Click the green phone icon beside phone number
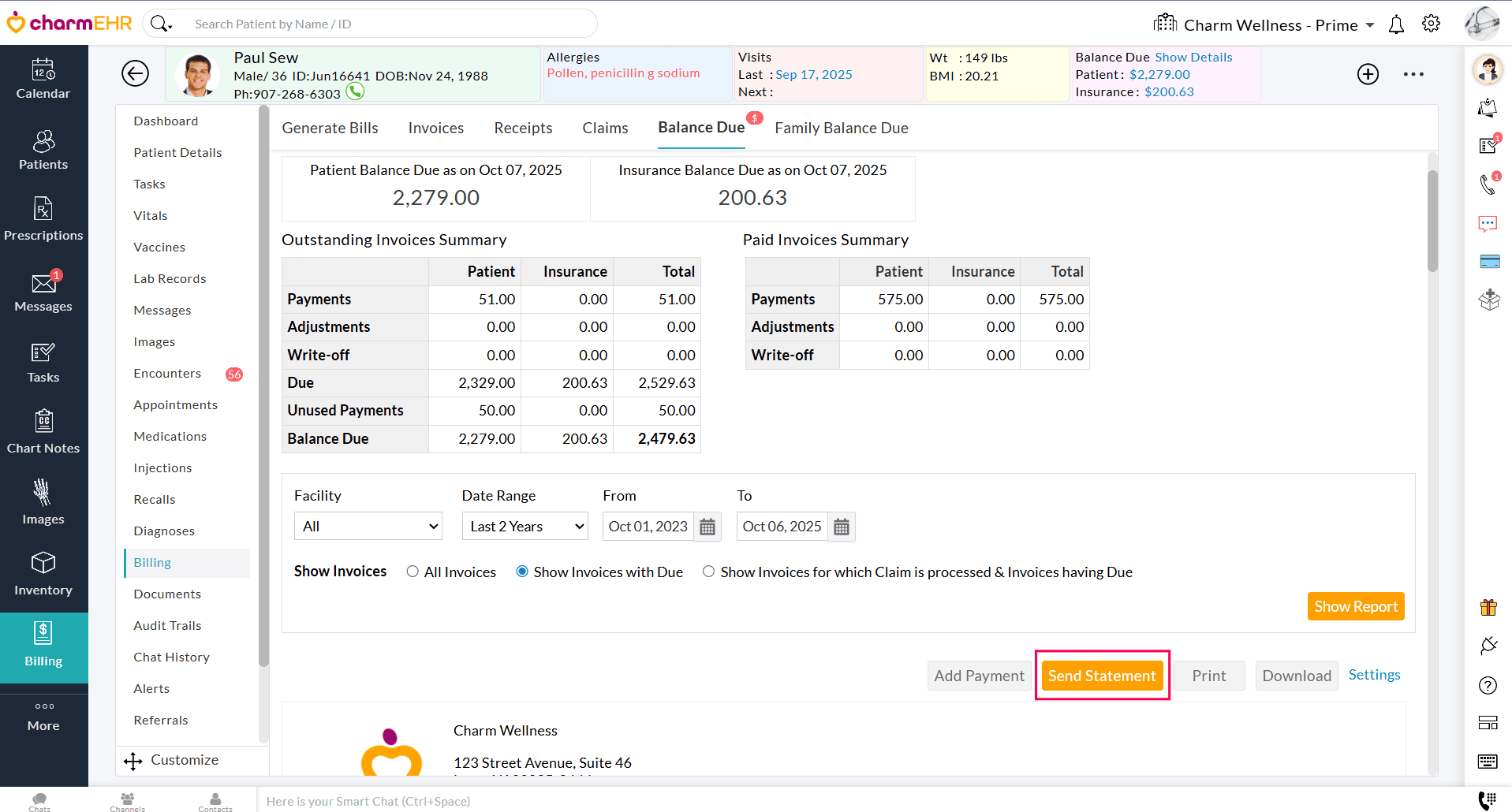The width and height of the screenshot is (1512, 812). [356, 91]
